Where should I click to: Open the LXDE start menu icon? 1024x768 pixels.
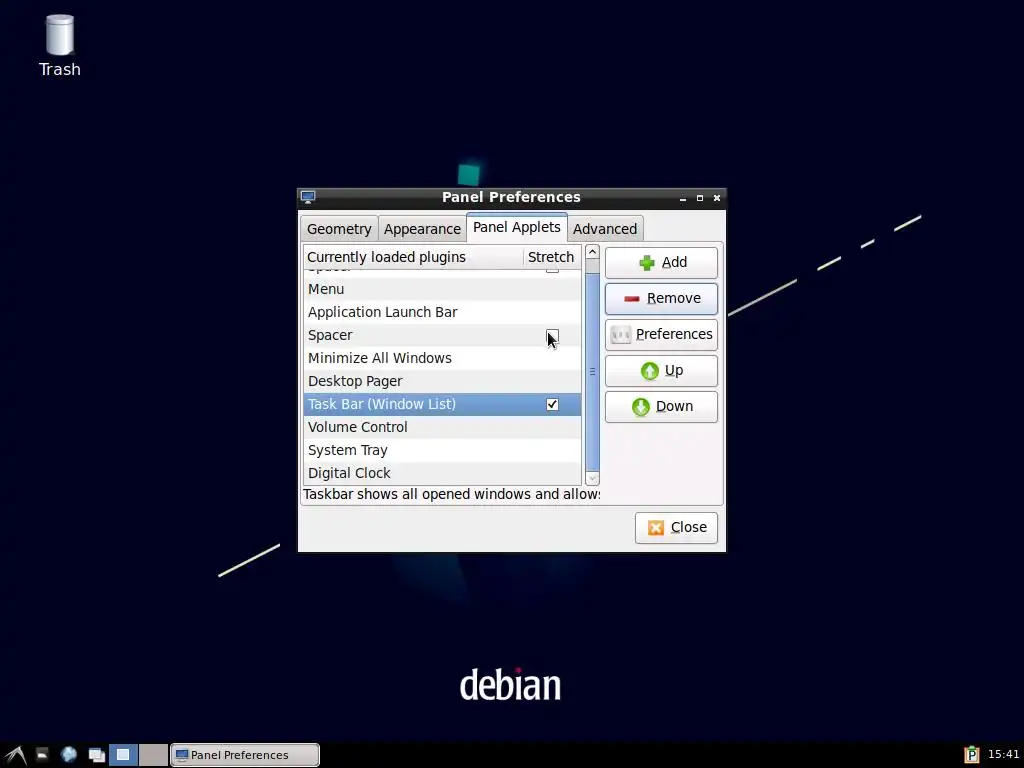click(x=16, y=755)
